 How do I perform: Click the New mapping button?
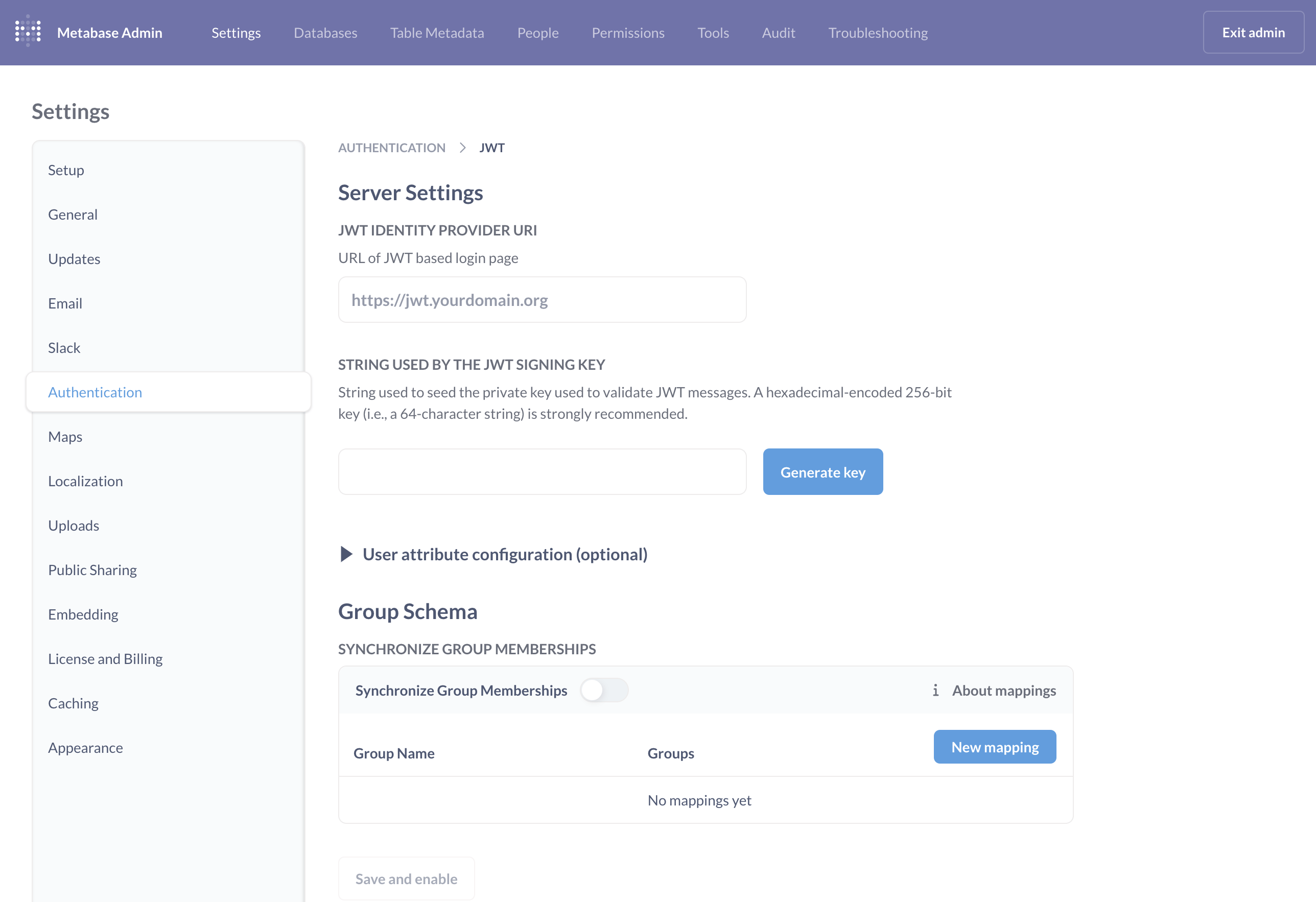pyautogui.click(x=995, y=747)
